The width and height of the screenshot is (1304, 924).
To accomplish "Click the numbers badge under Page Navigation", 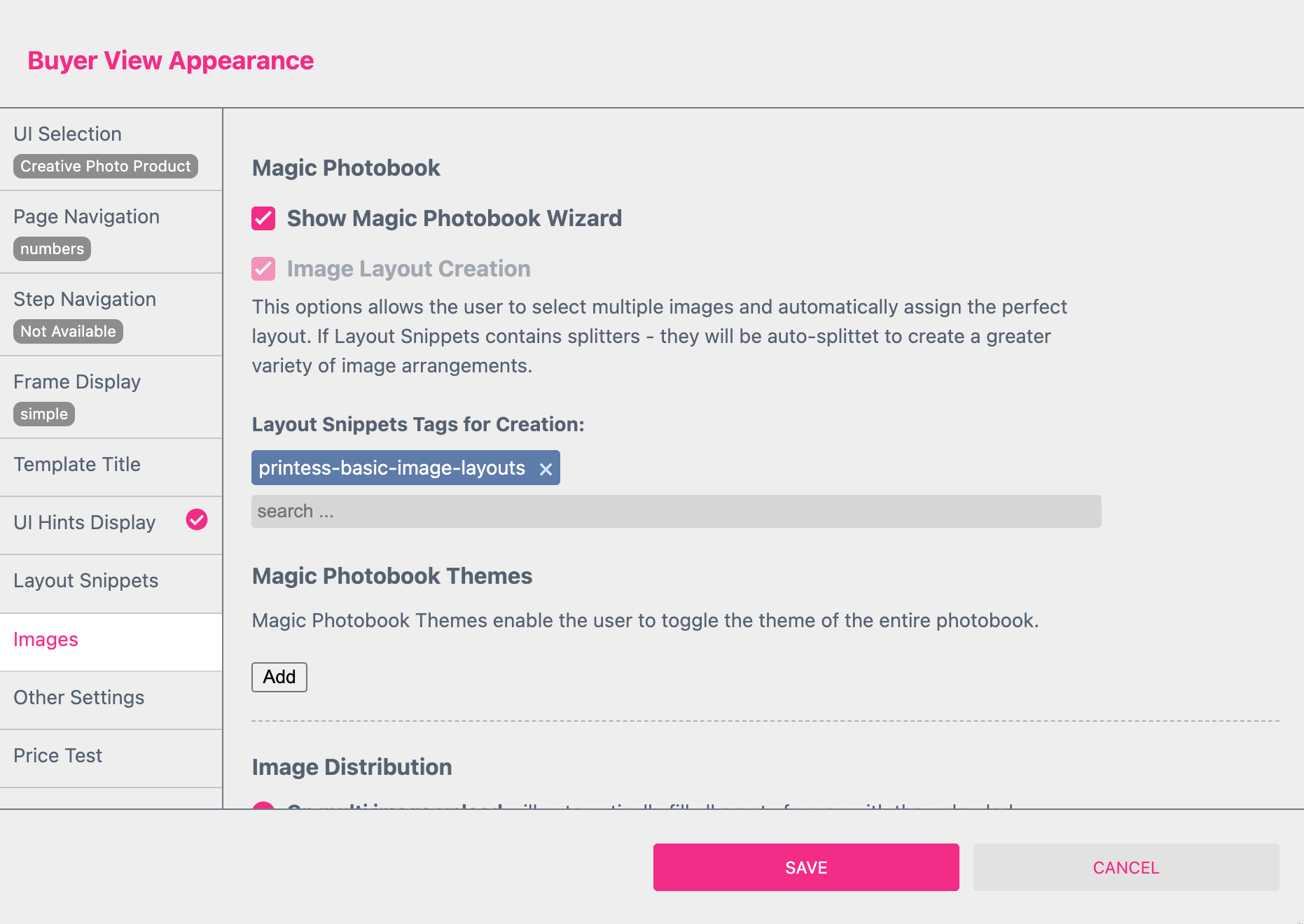I will pyautogui.click(x=52, y=248).
